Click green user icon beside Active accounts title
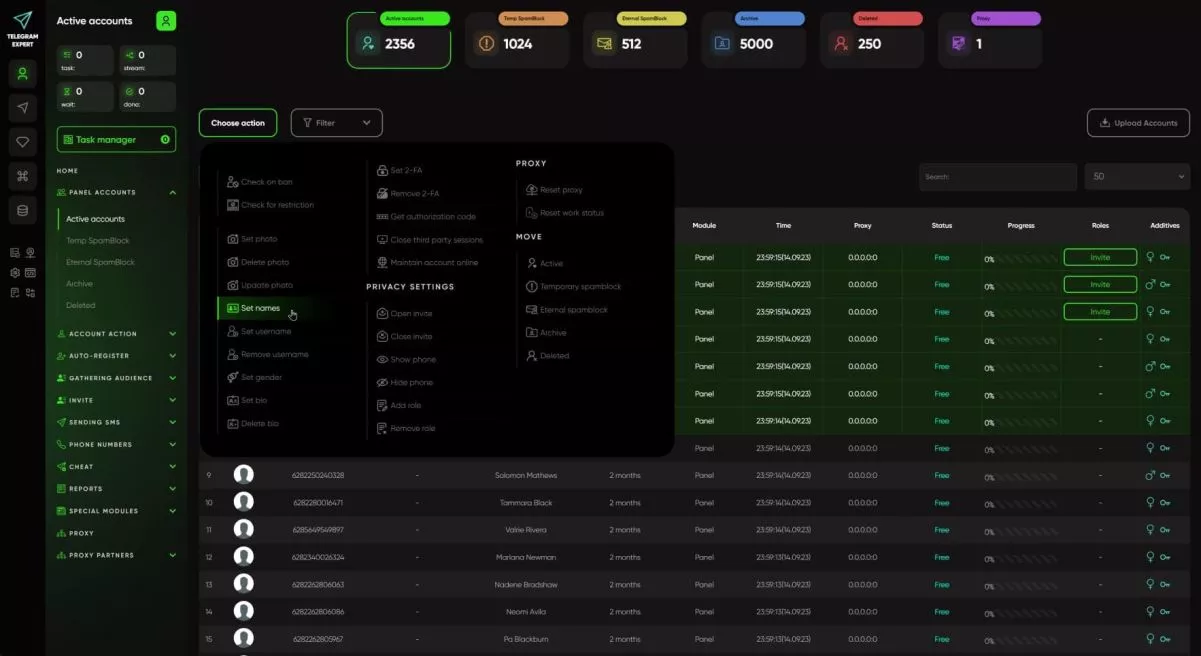The width and height of the screenshot is (1201, 656). coord(166,20)
